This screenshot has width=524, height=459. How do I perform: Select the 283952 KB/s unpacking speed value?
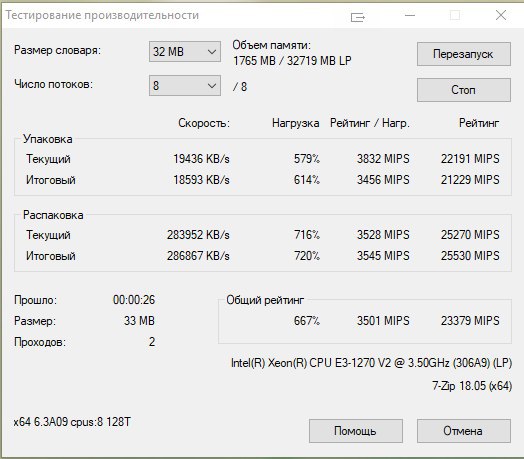point(198,235)
